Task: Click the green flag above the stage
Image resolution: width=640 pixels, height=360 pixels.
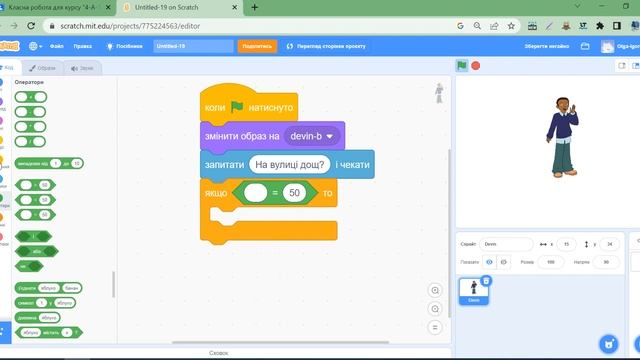Action: point(462,65)
